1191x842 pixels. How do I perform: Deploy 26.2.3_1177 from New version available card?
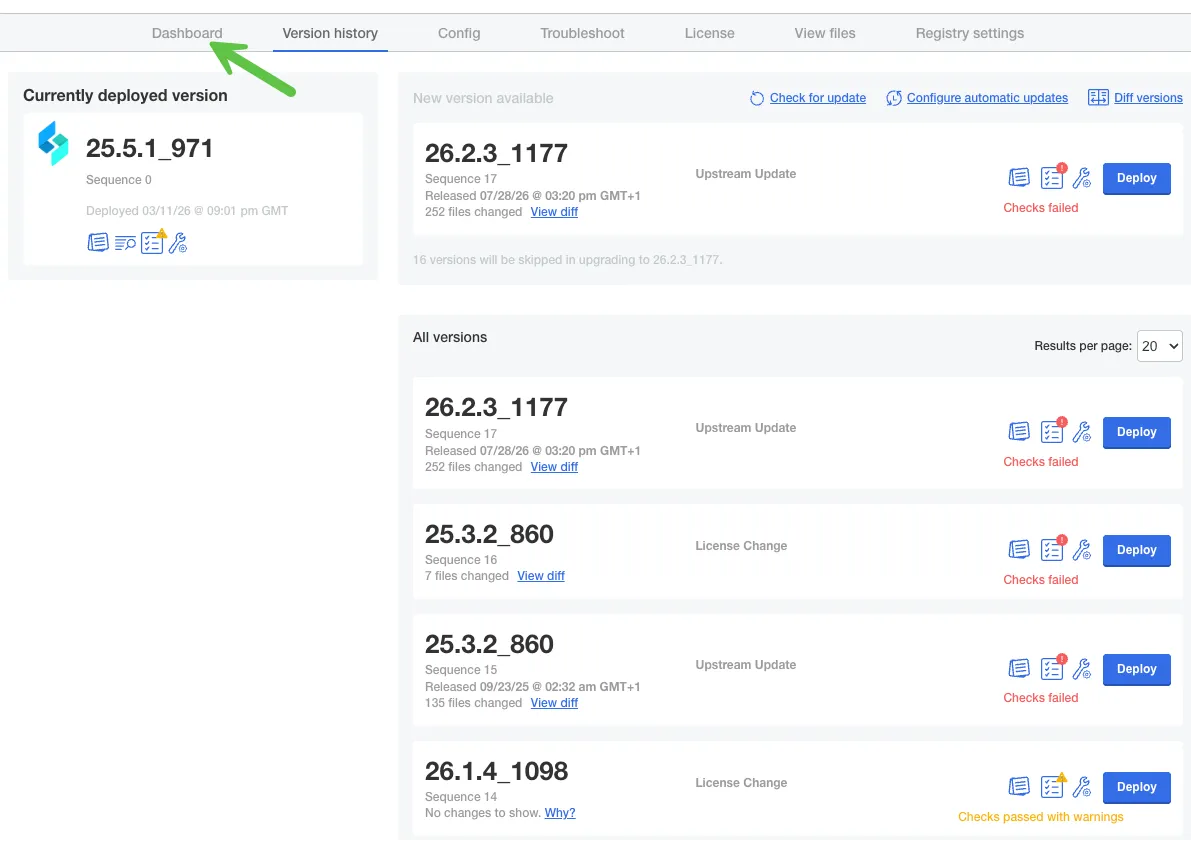1136,178
